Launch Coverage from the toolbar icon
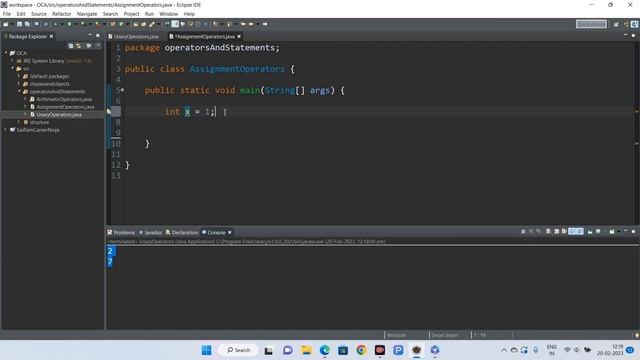Viewport: 640px width, 360px height. tap(82, 24)
